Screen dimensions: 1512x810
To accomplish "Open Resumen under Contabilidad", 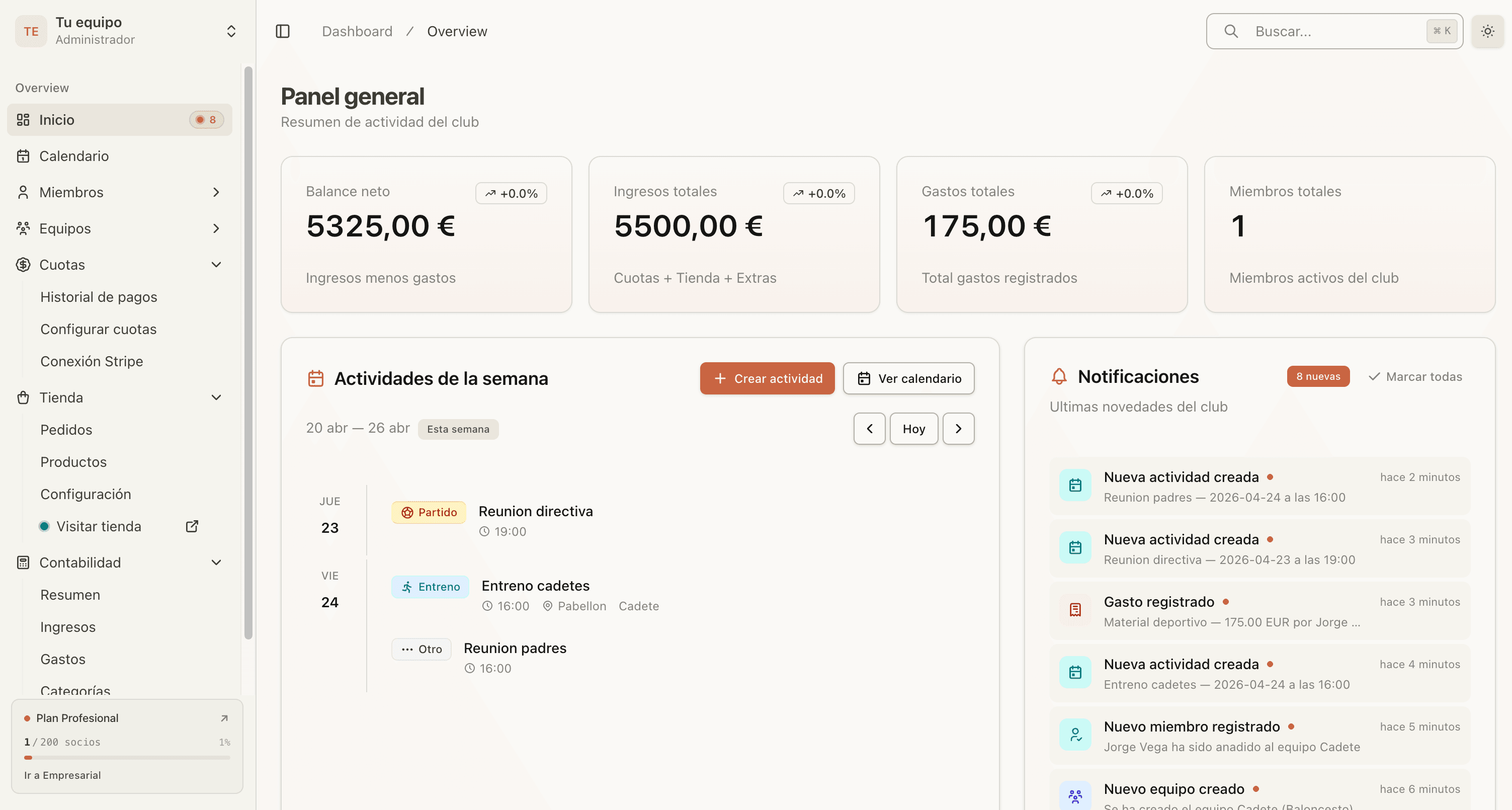I will 70,595.
